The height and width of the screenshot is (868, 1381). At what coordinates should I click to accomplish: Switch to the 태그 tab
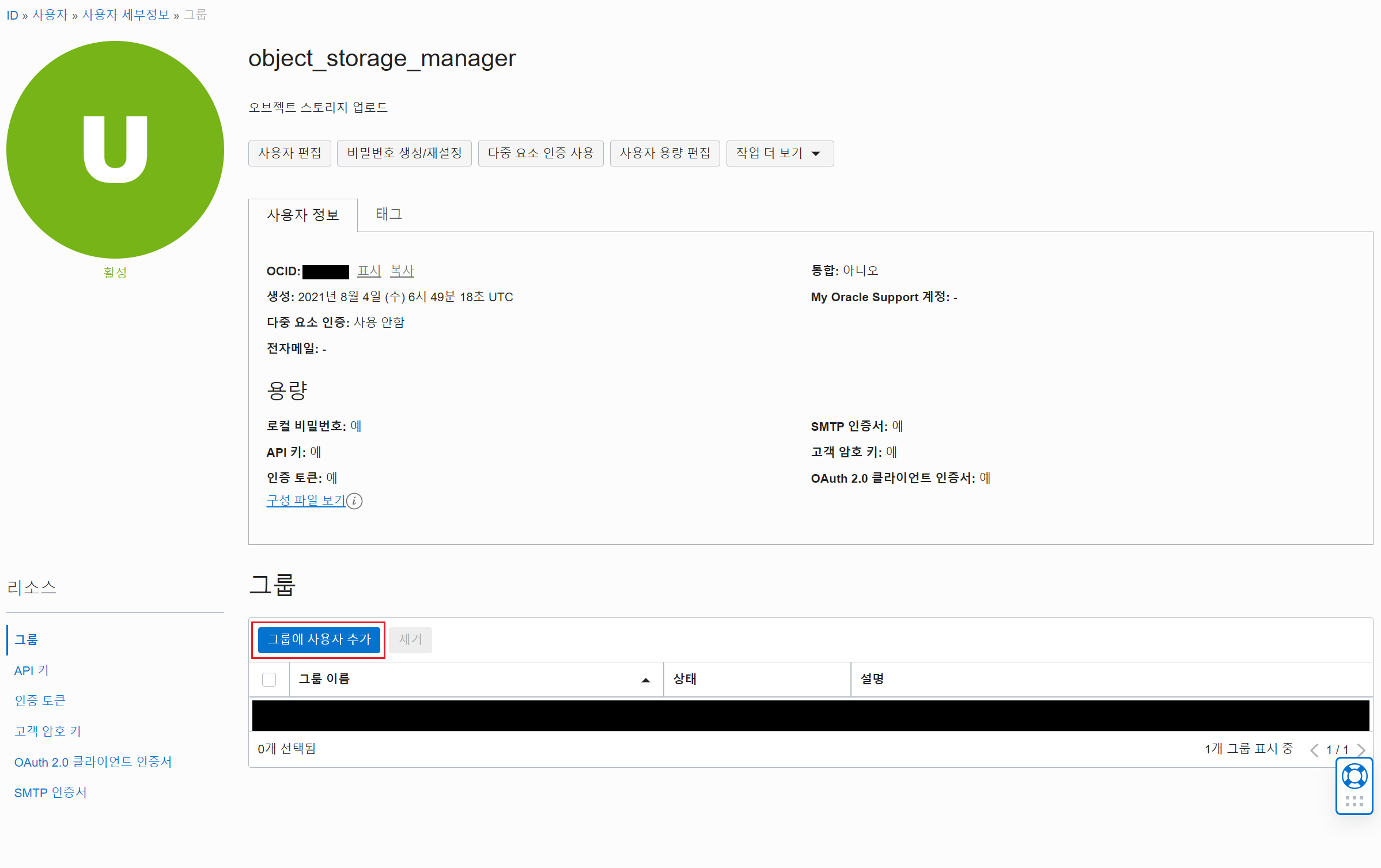click(389, 214)
